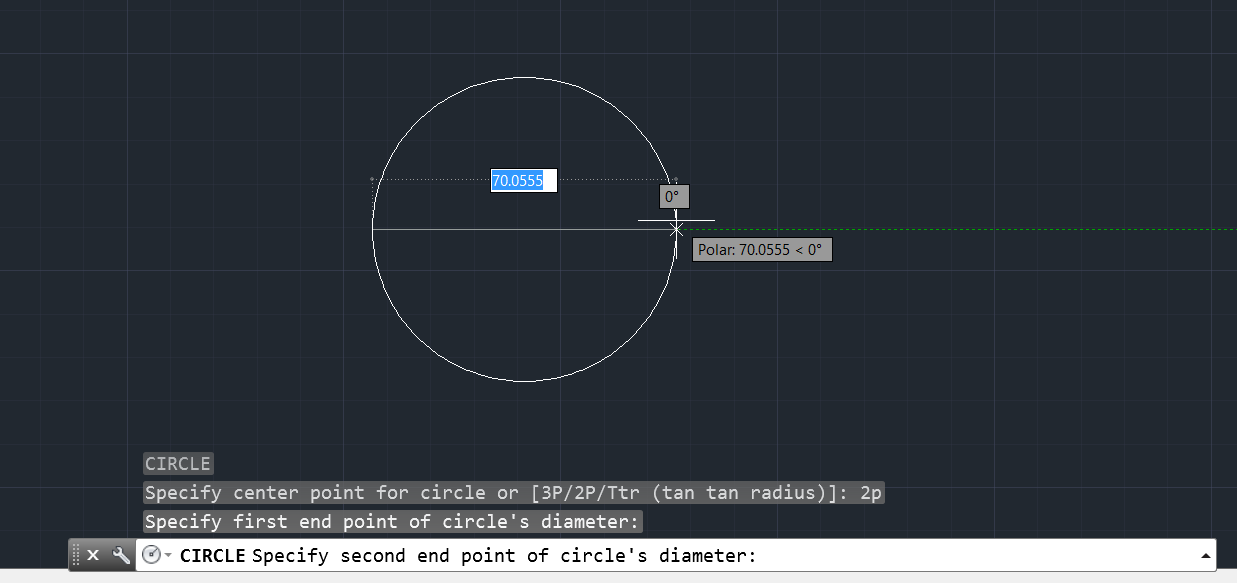Click the 0° angle indicator badge
The image size is (1237, 583).
point(673,196)
